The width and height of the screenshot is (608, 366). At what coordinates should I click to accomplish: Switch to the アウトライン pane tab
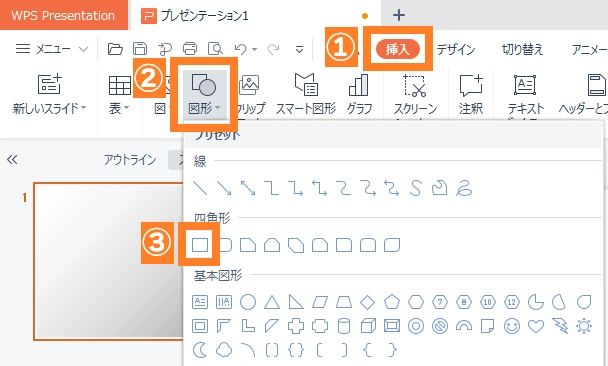[x=130, y=160]
